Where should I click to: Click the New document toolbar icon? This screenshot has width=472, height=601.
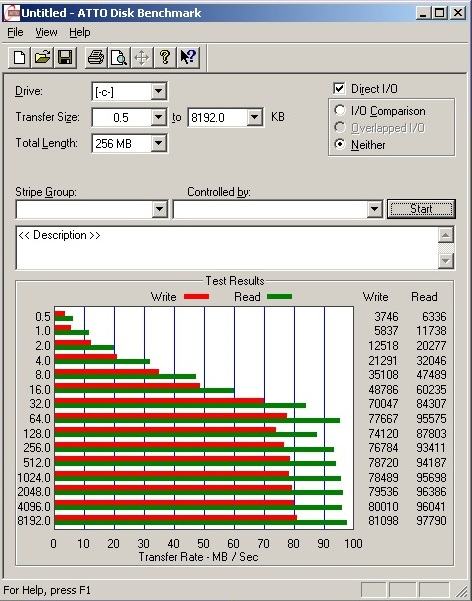pos(19,58)
